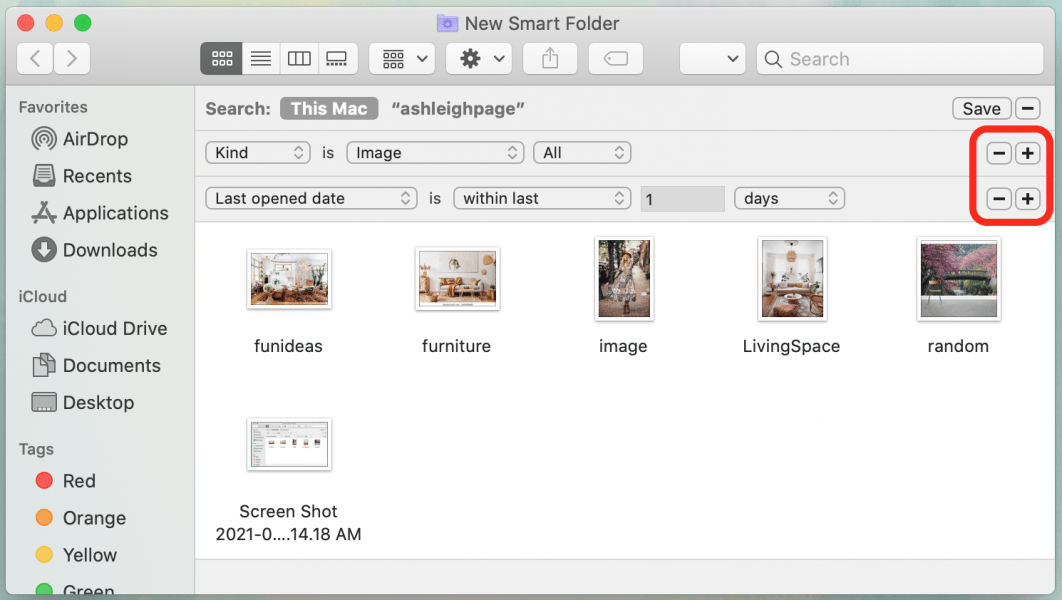Select the Red tag color dot
This screenshot has height=600, width=1062.
click(44, 481)
